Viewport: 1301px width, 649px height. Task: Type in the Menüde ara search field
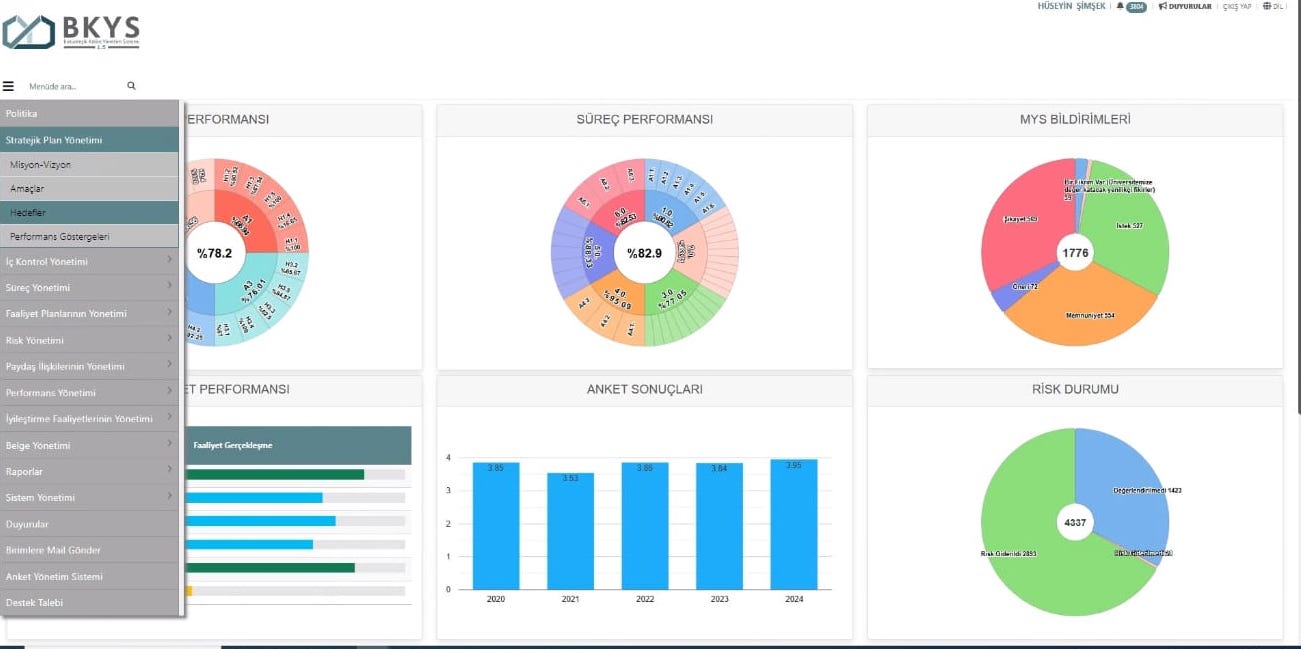tap(70, 87)
